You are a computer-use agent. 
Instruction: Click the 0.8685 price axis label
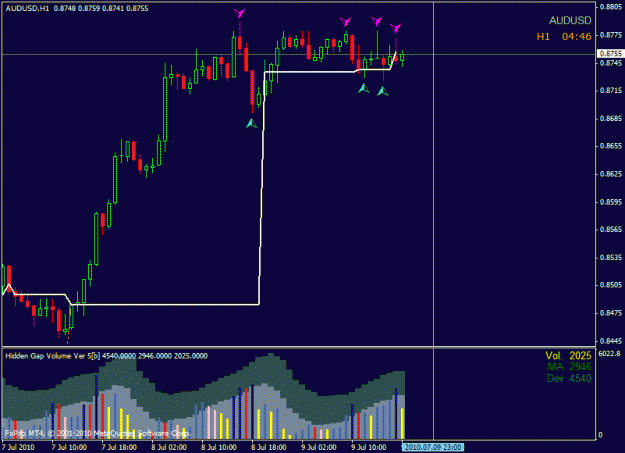[x=611, y=118]
